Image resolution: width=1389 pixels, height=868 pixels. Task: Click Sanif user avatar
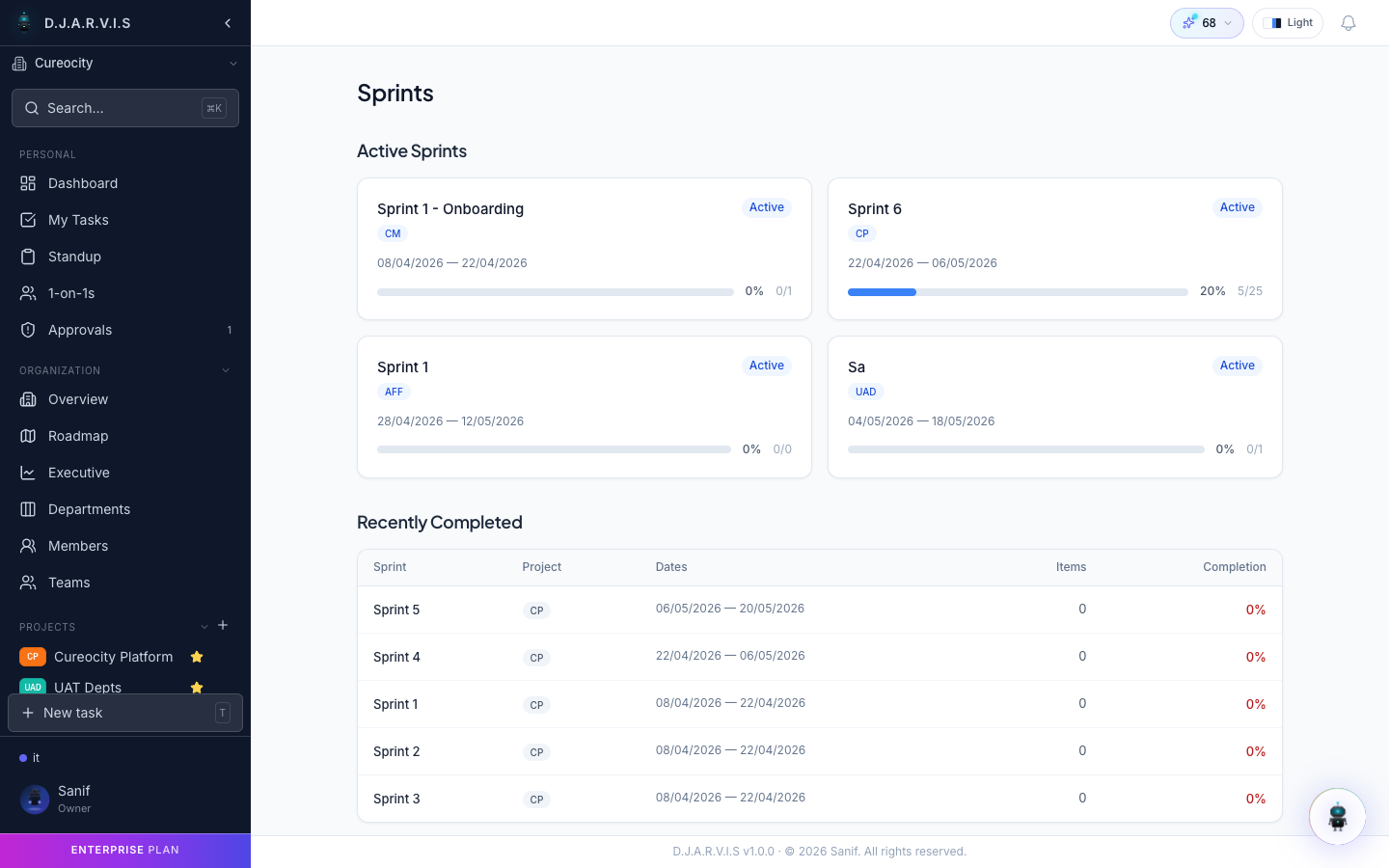click(35, 799)
